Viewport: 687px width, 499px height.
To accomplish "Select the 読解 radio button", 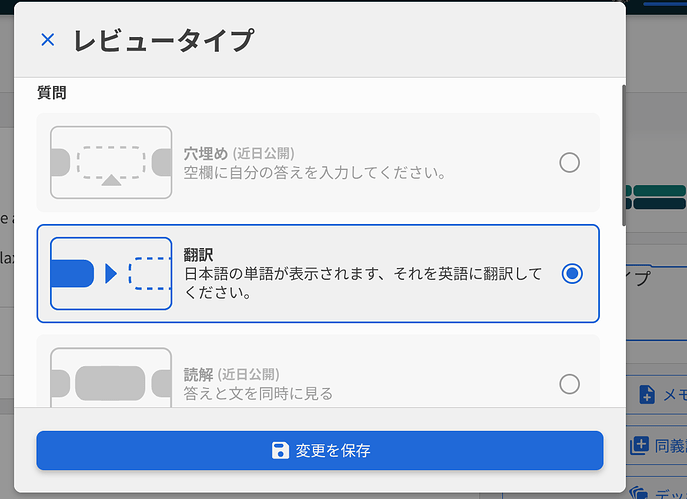I will [569, 383].
